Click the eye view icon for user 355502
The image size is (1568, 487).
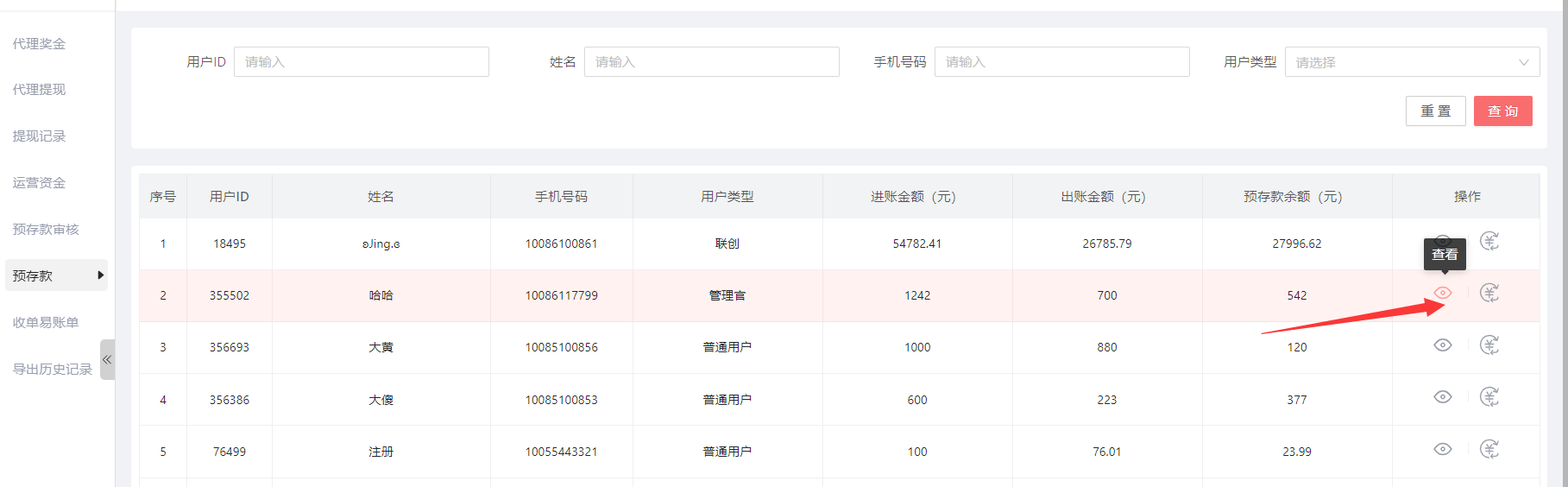[x=1442, y=293]
